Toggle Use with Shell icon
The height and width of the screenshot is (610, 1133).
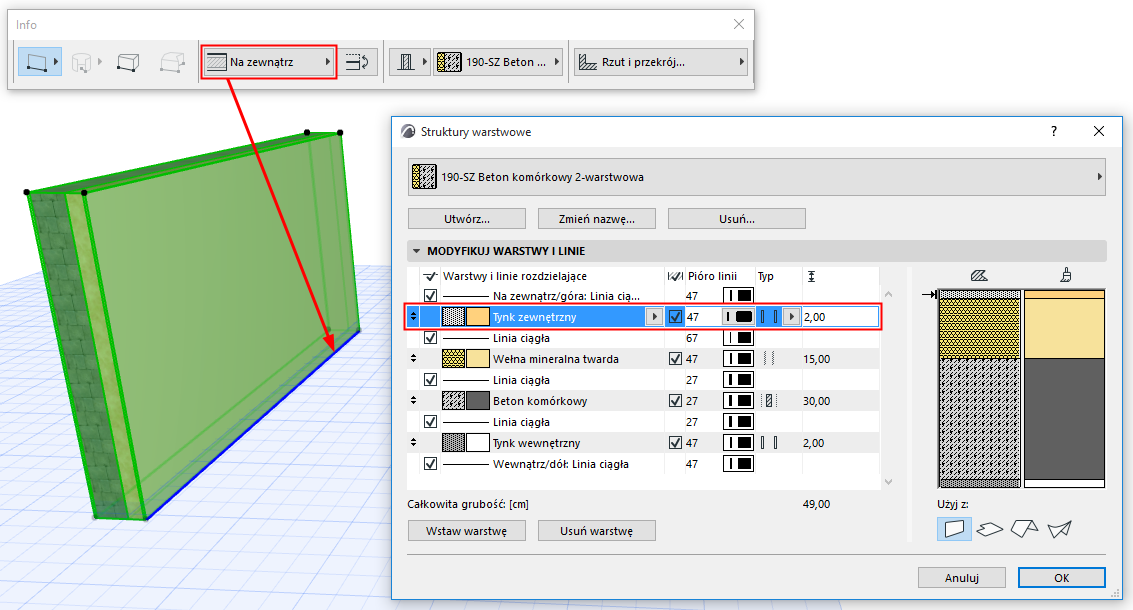(1059, 529)
